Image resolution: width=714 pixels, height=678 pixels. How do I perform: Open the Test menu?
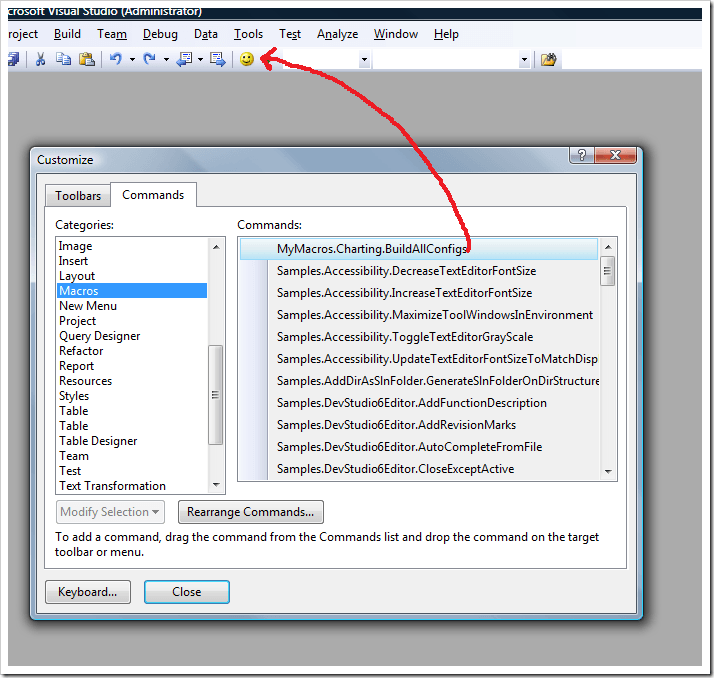coord(290,34)
